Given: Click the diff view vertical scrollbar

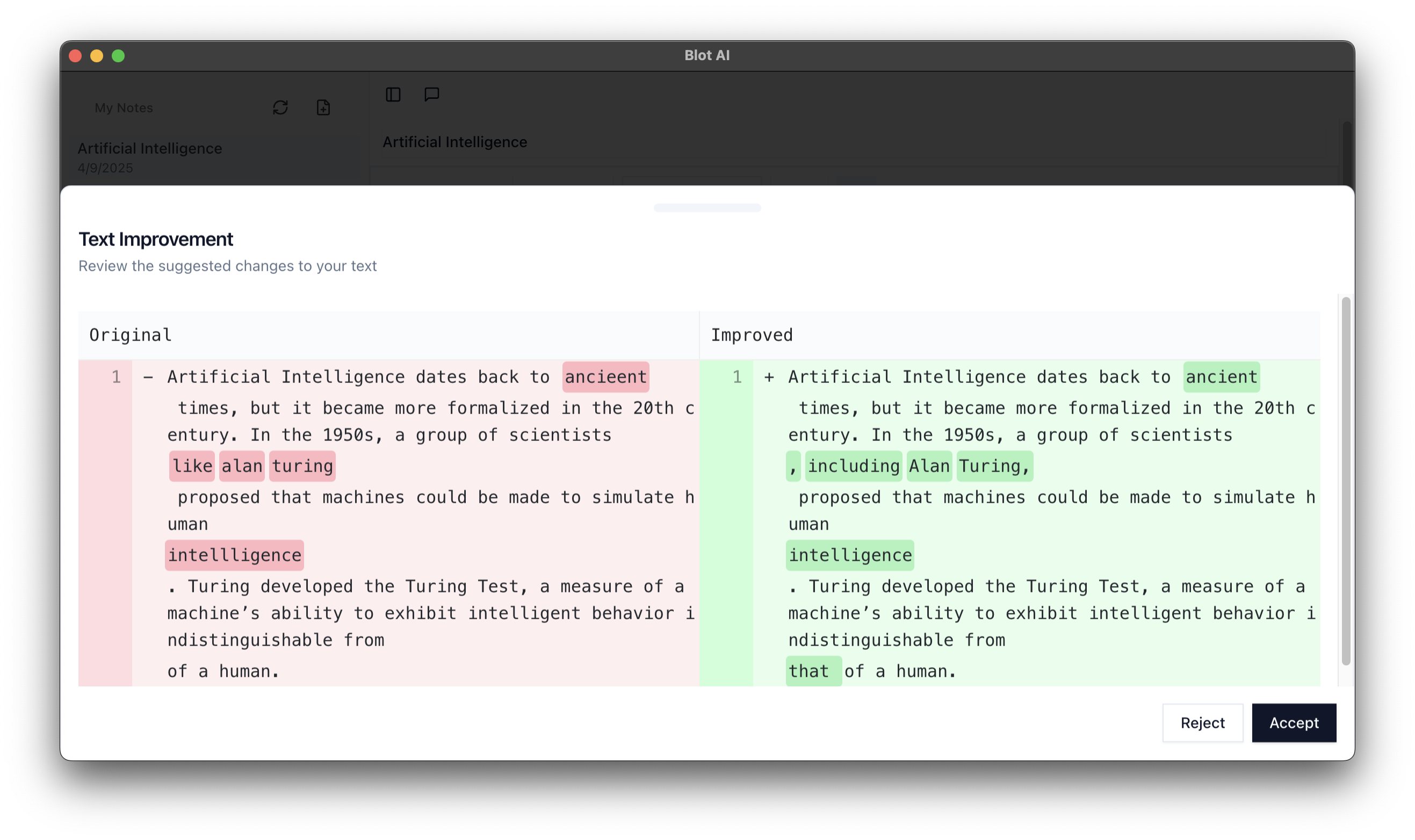Looking at the screenshot, I should pyautogui.click(x=1345, y=481).
